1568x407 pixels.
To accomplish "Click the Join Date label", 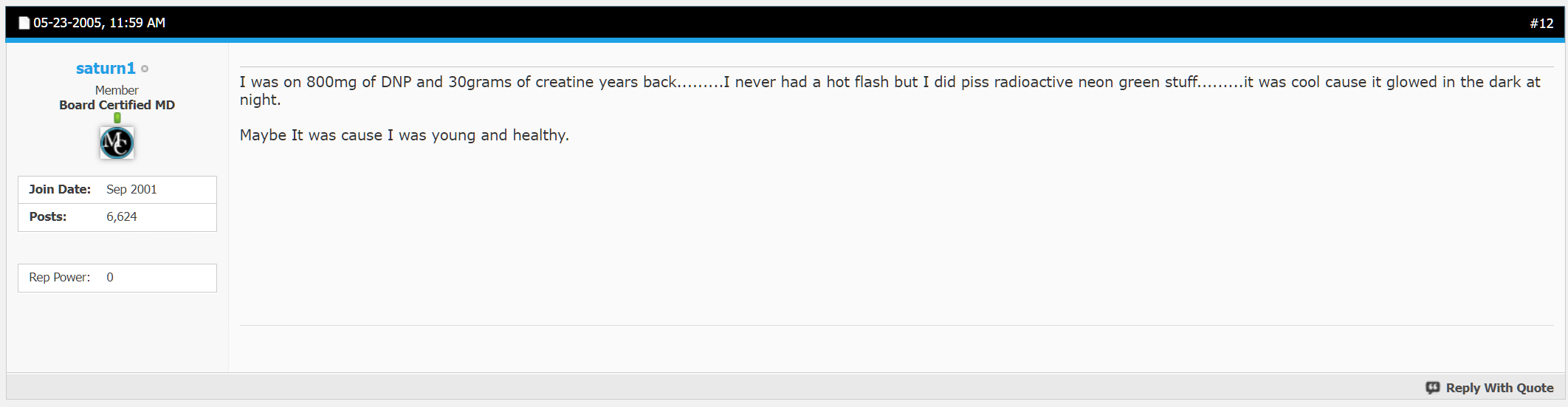I will pos(60,189).
